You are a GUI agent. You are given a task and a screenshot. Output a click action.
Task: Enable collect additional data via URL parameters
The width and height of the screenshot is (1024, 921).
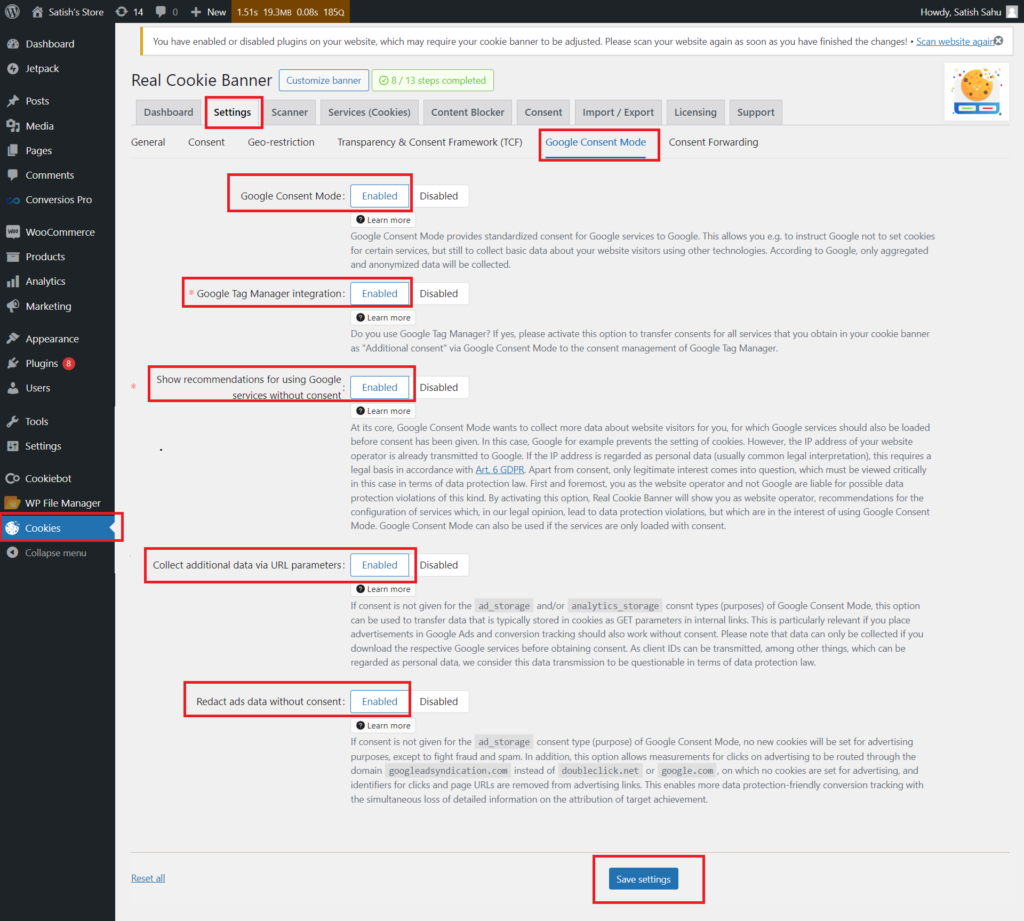379,565
